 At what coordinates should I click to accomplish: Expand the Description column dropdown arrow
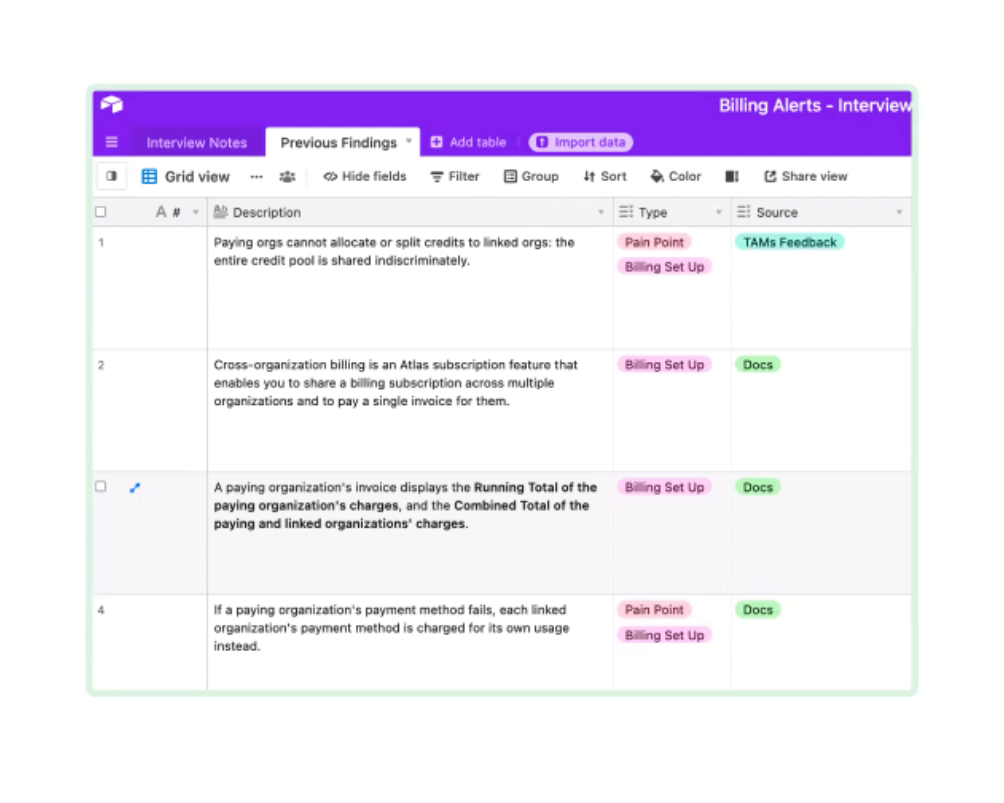tap(601, 212)
